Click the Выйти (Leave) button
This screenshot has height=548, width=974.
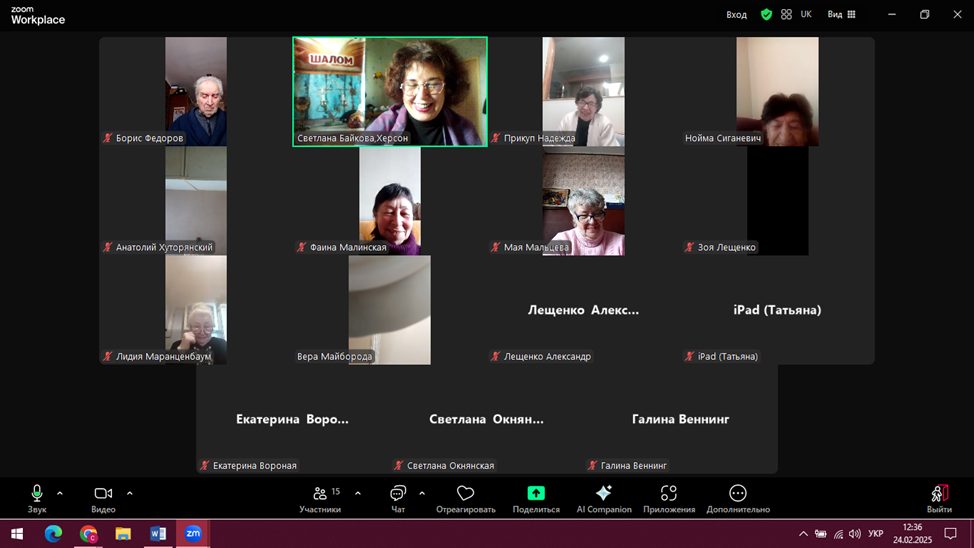point(939,498)
